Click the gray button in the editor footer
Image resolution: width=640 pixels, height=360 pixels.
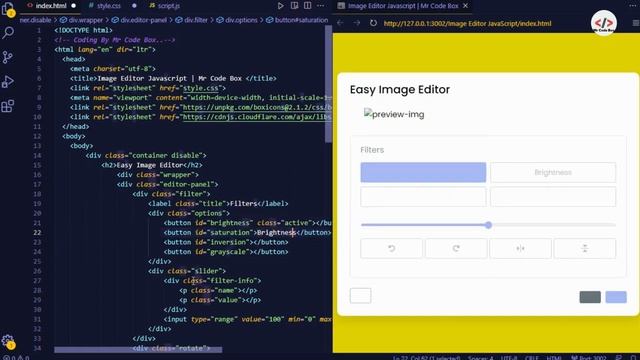click(590, 297)
